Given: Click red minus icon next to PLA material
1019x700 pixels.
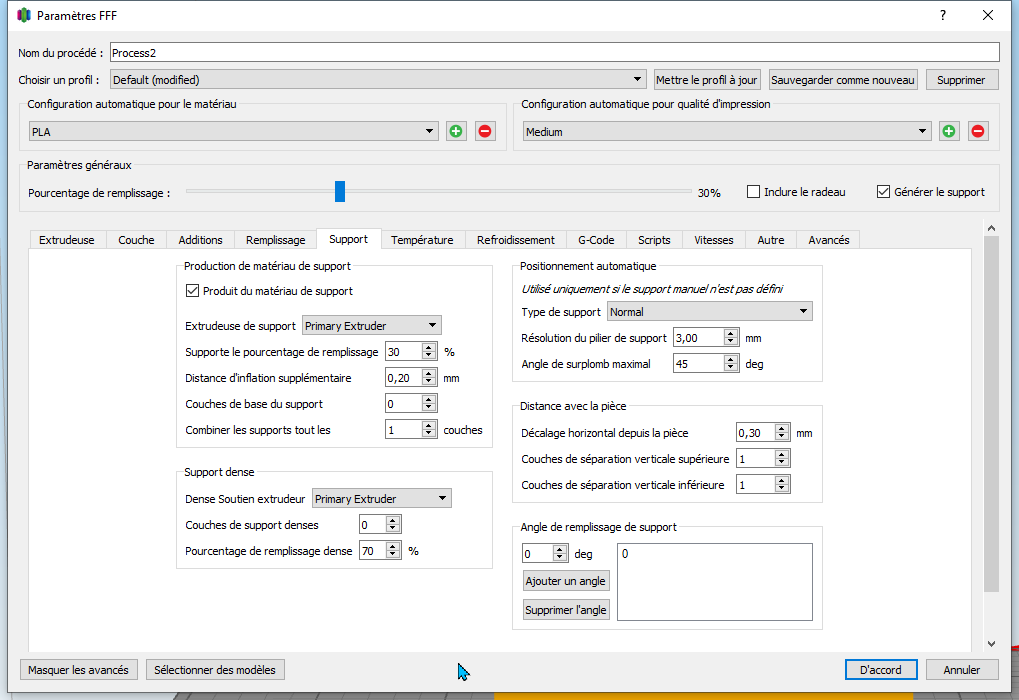Looking at the screenshot, I should pyautogui.click(x=485, y=131).
